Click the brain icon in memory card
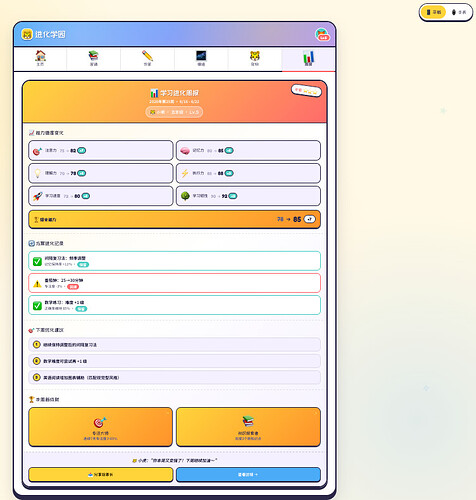This screenshot has height=500, width=476. point(185,151)
